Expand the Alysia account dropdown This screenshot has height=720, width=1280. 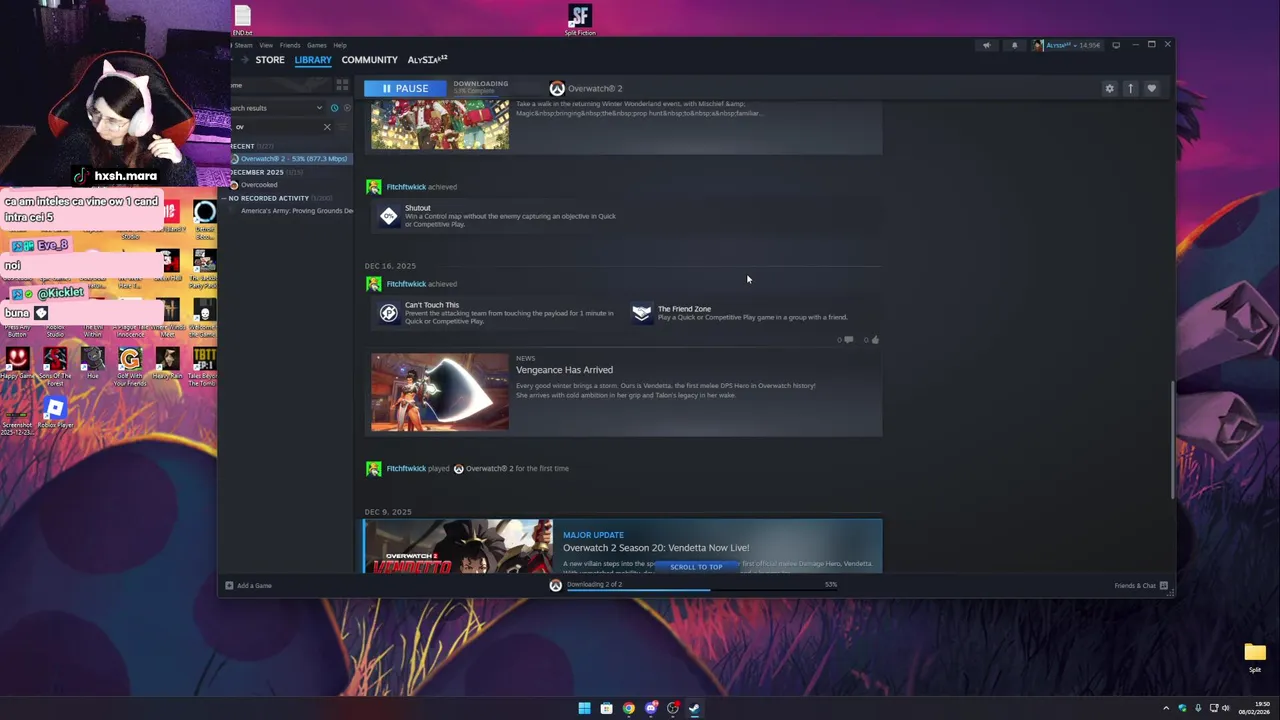click(1068, 45)
